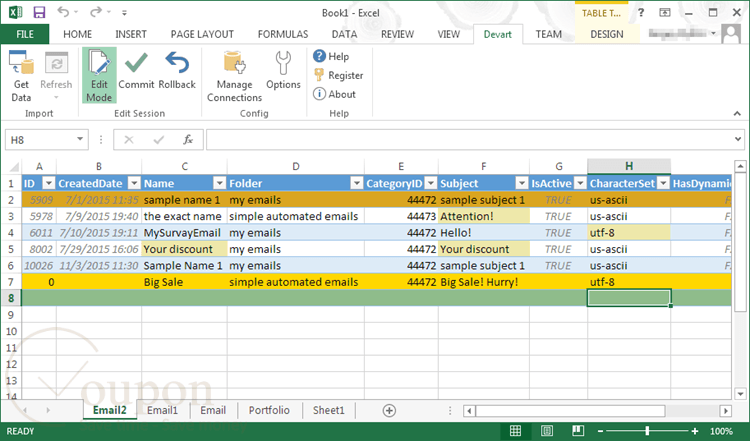This screenshot has height=441, width=750.
Task: Switch to the HOME ribbon tab
Action: (x=77, y=34)
